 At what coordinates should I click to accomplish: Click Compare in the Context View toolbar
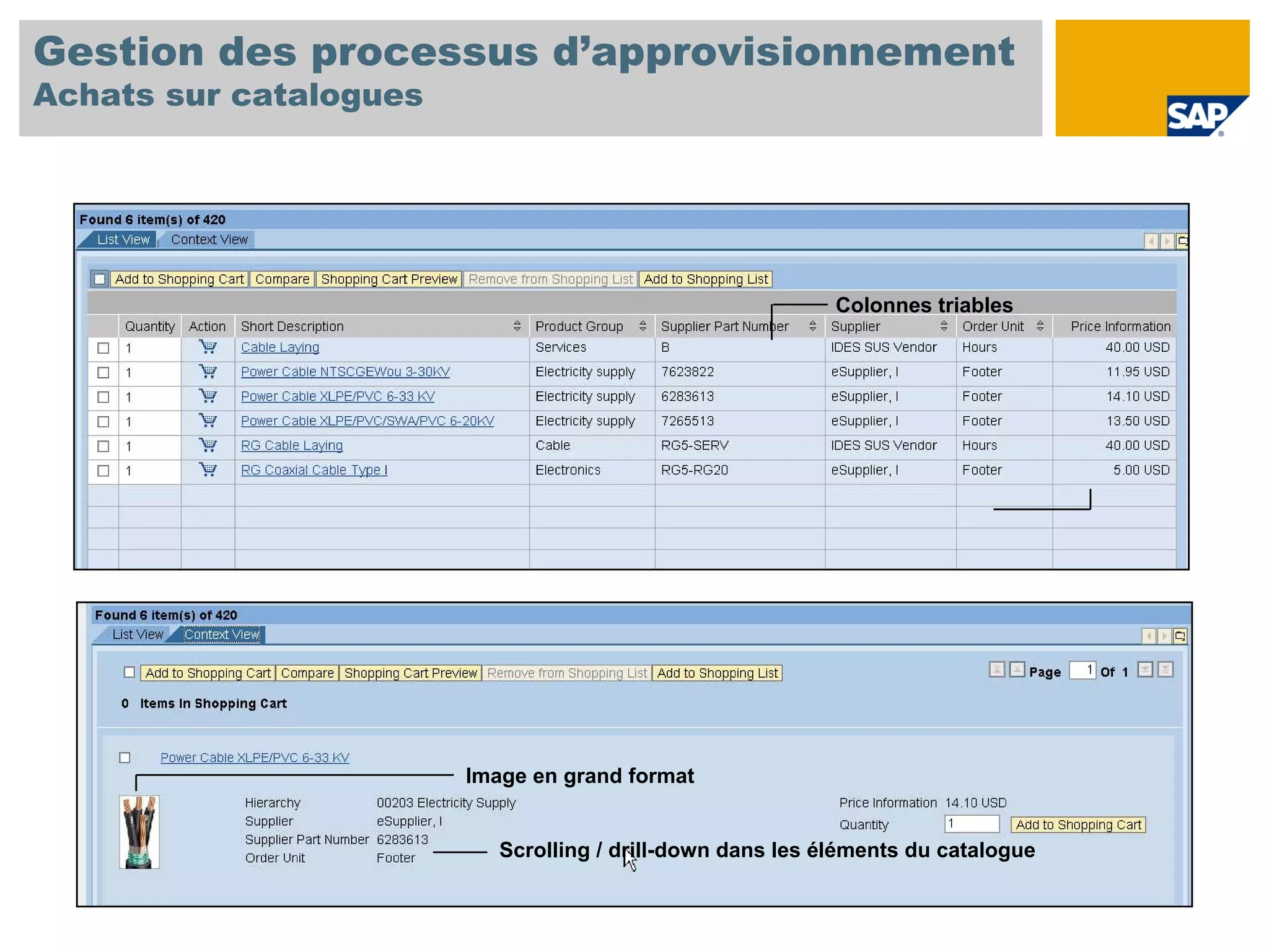(307, 673)
